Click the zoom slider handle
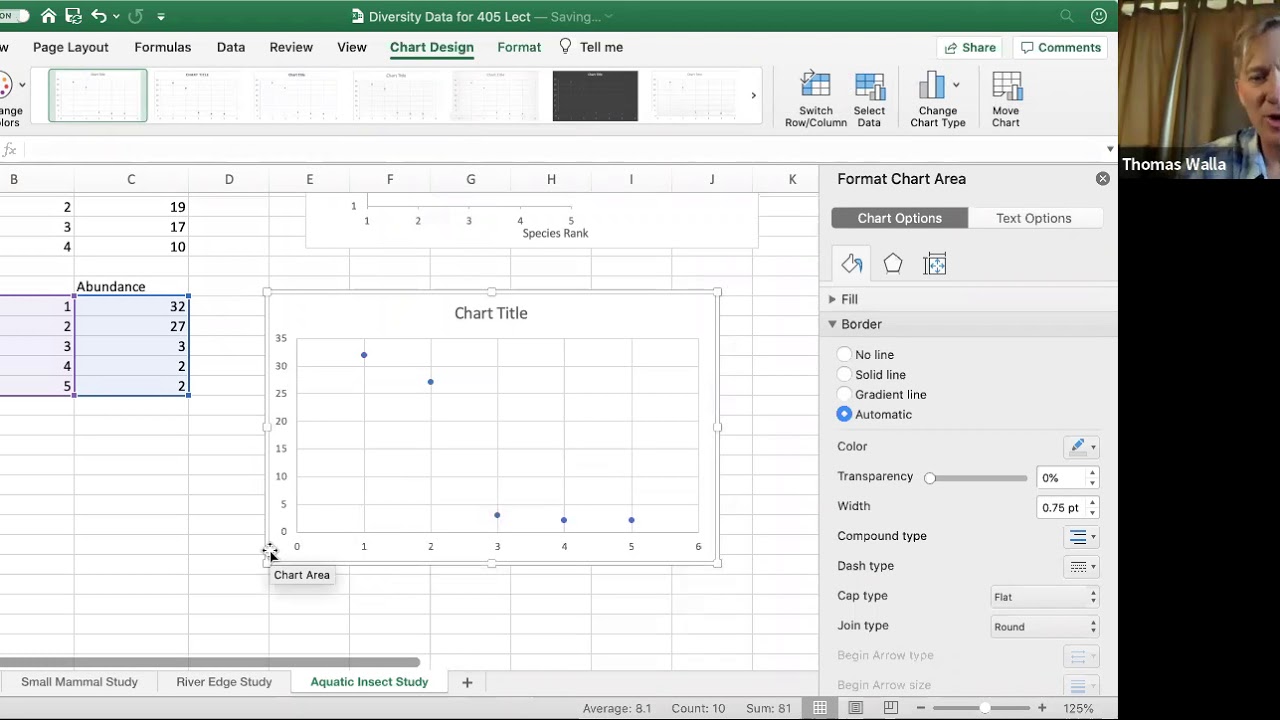This screenshot has width=1280, height=720. [985, 708]
